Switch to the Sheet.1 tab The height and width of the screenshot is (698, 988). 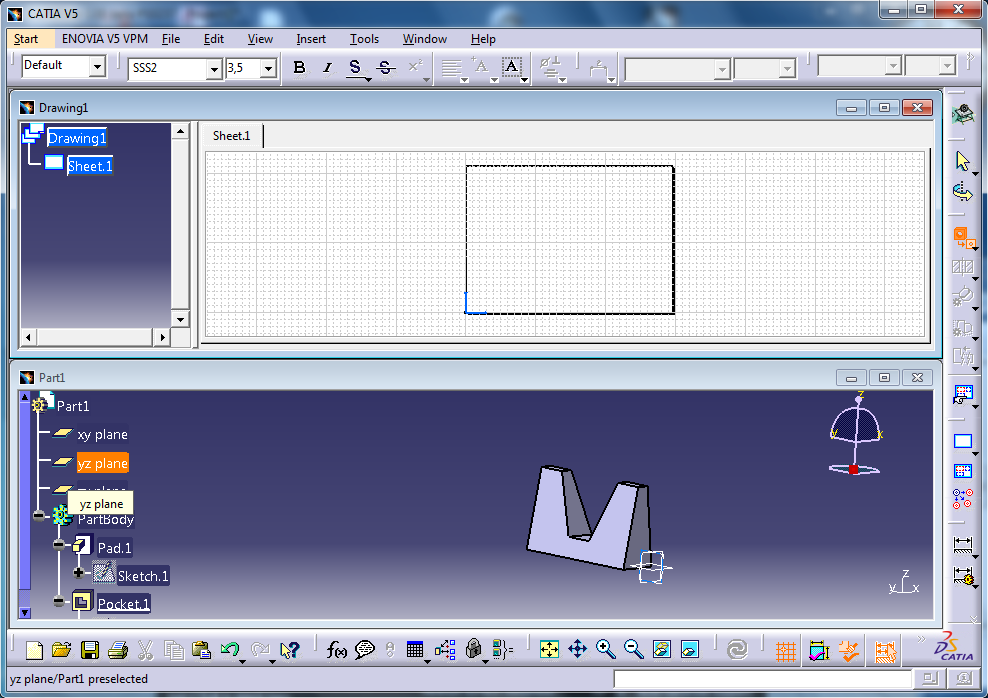pos(231,136)
